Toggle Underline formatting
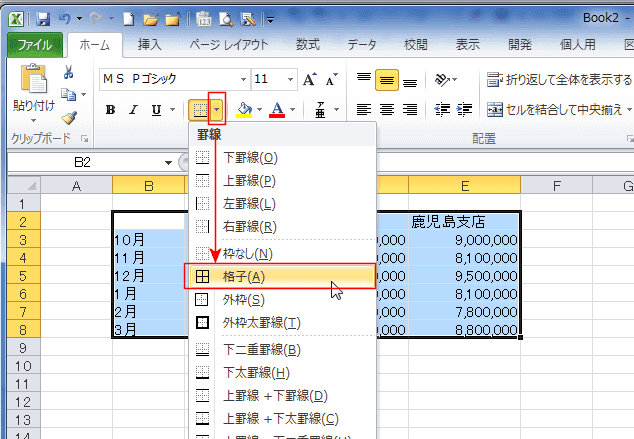This screenshot has height=439, width=634. [156, 110]
